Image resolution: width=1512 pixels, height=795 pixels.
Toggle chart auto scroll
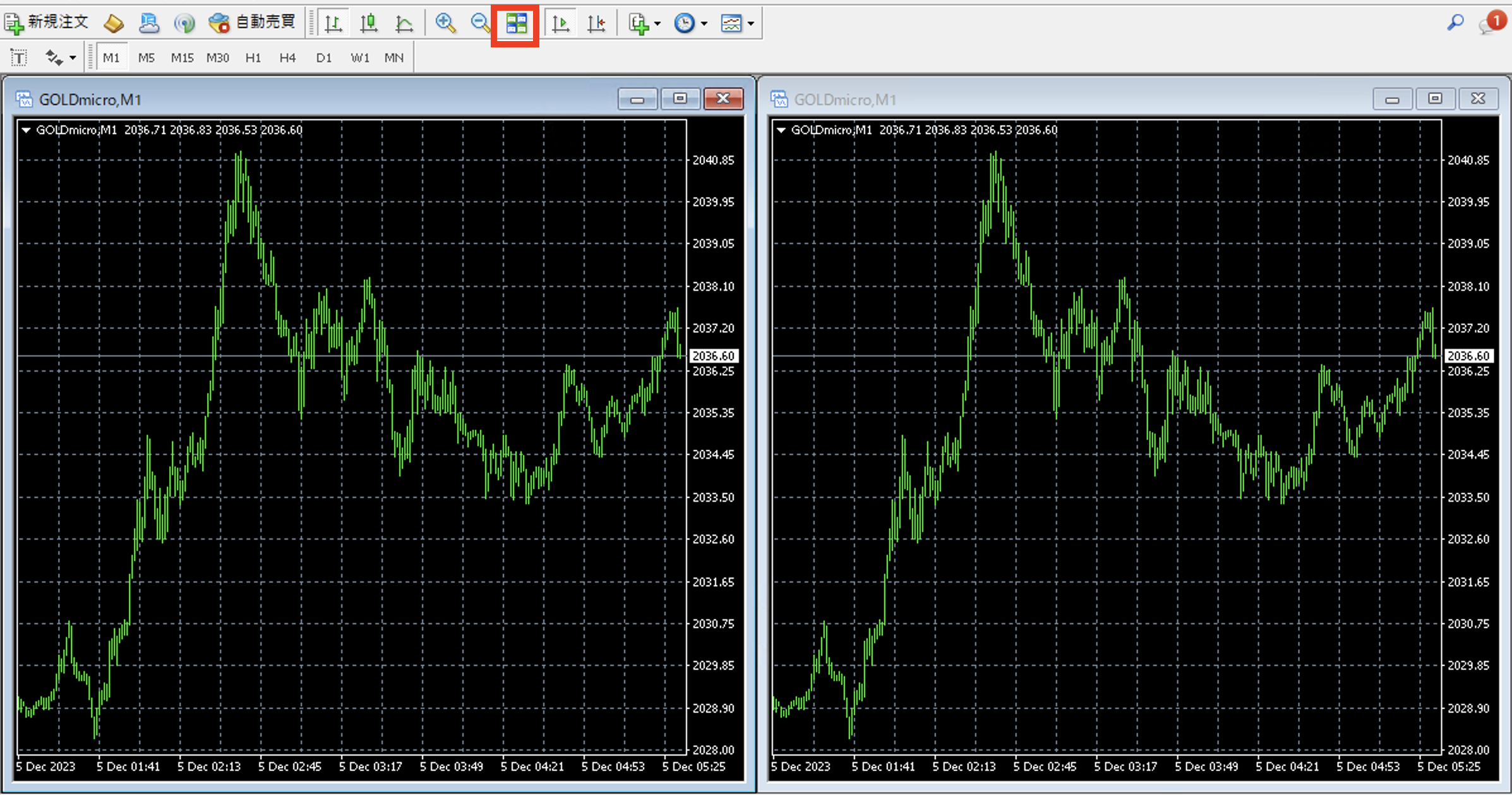(560, 24)
